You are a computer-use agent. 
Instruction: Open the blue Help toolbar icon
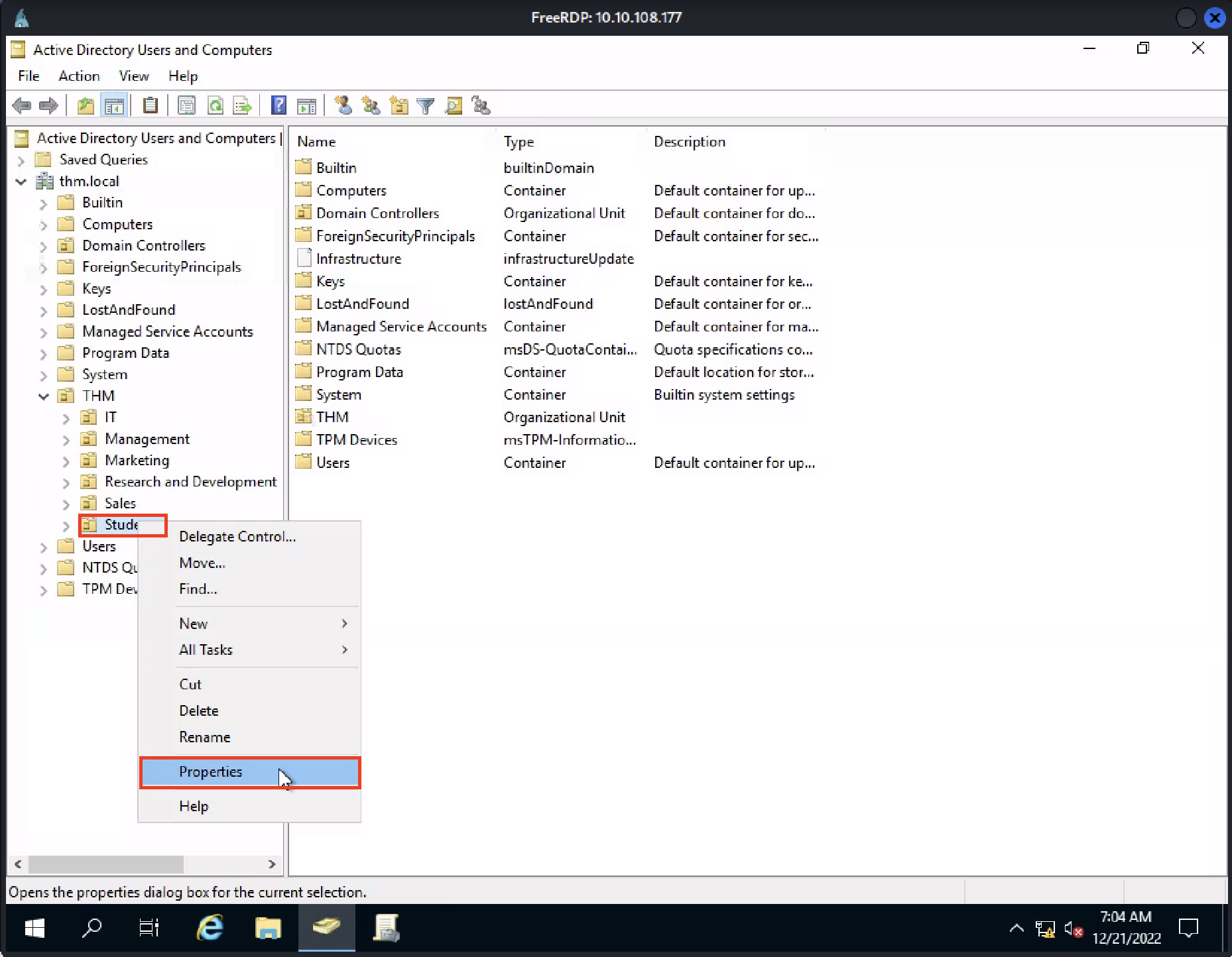279,105
